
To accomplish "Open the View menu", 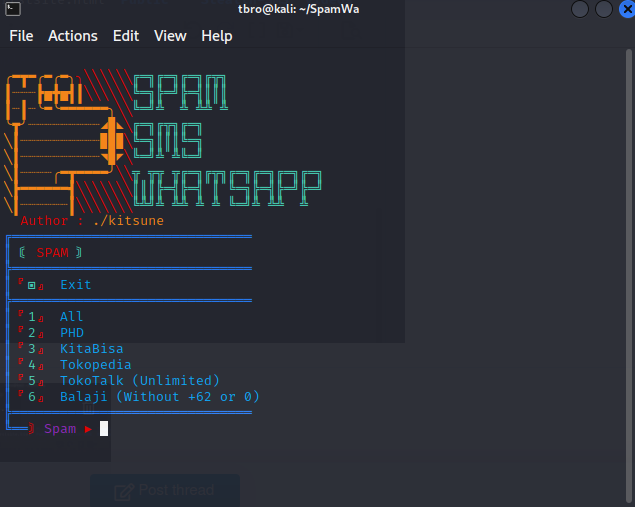I will coord(170,36).
